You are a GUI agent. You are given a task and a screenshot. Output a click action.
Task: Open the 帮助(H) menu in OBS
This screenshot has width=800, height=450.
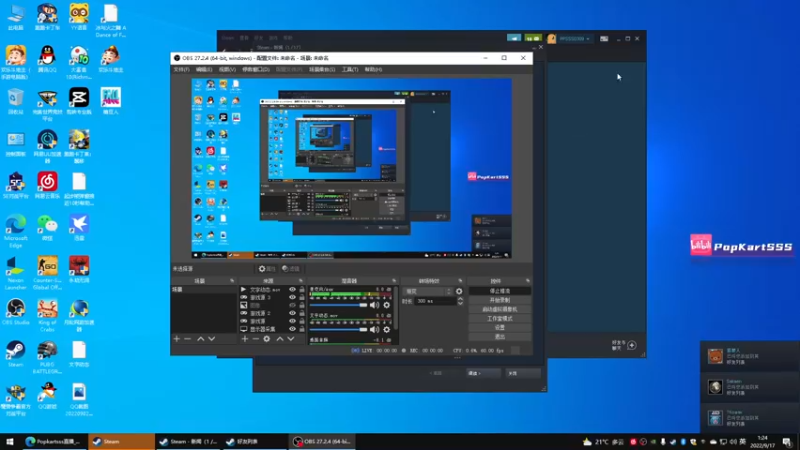click(373, 69)
